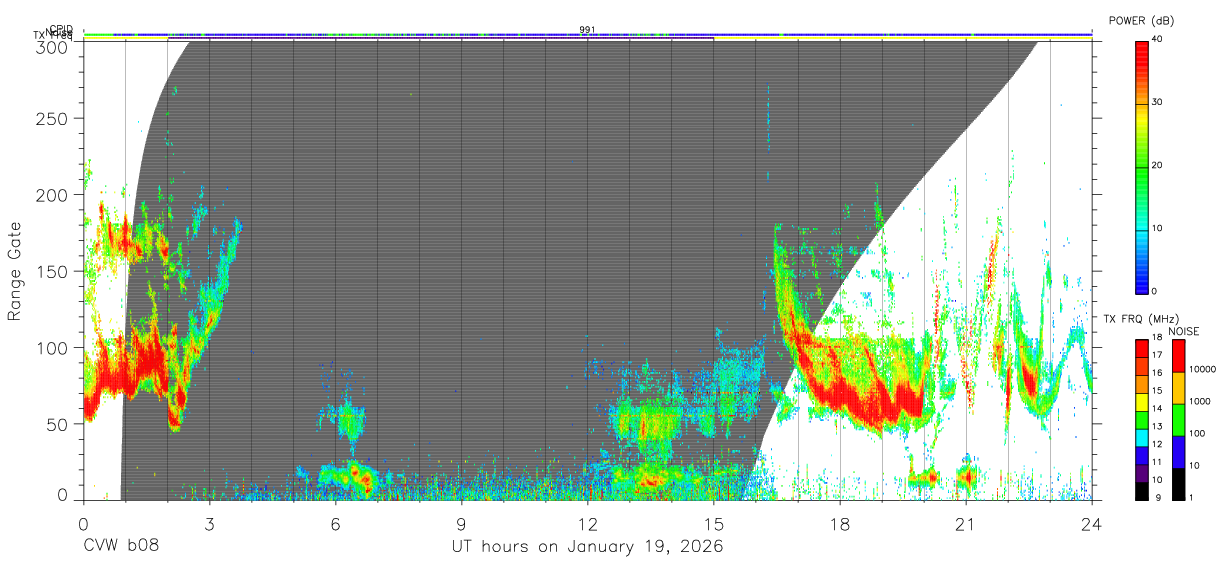Click the '200' tick on Range Gate axis
Viewport: 1228px width, 567px height.
(x=54, y=195)
